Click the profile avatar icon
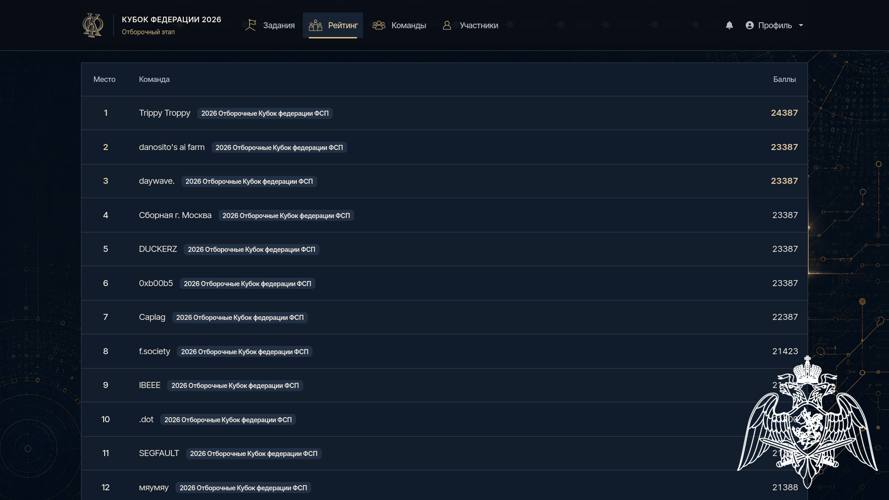The image size is (889, 500). click(x=750, y=26)
